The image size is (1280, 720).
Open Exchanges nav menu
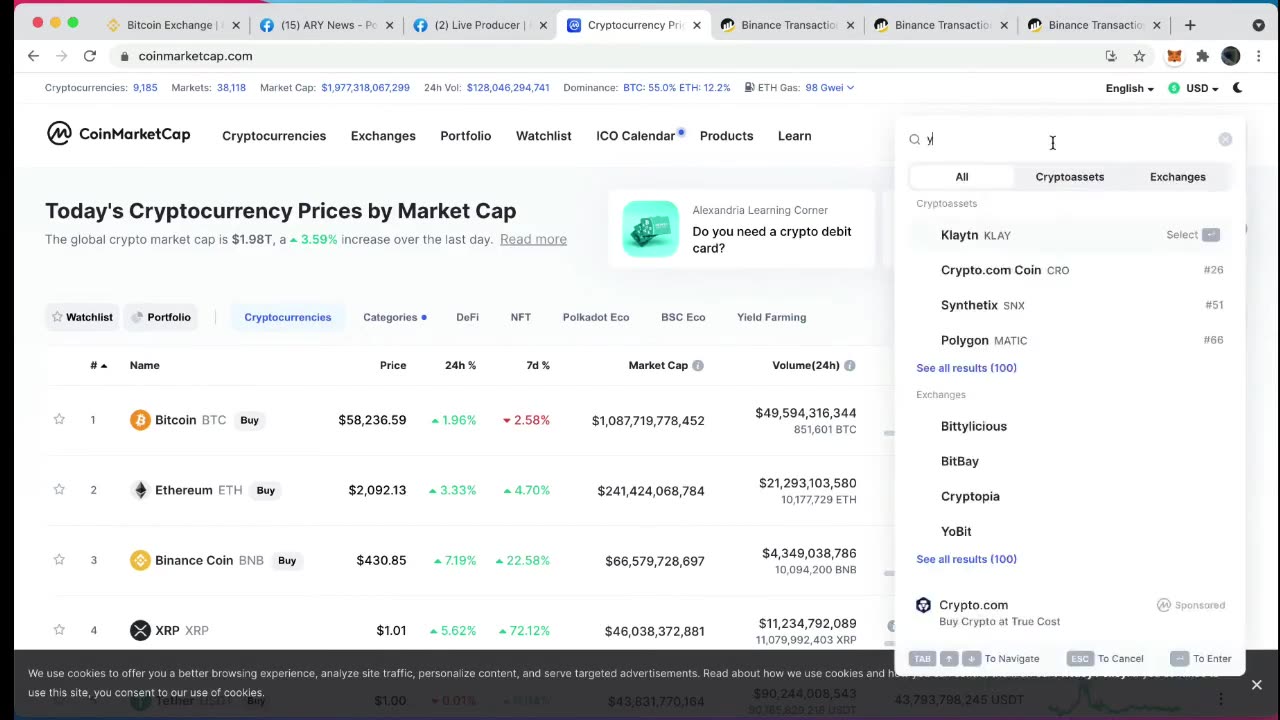[x=383, y=136]
